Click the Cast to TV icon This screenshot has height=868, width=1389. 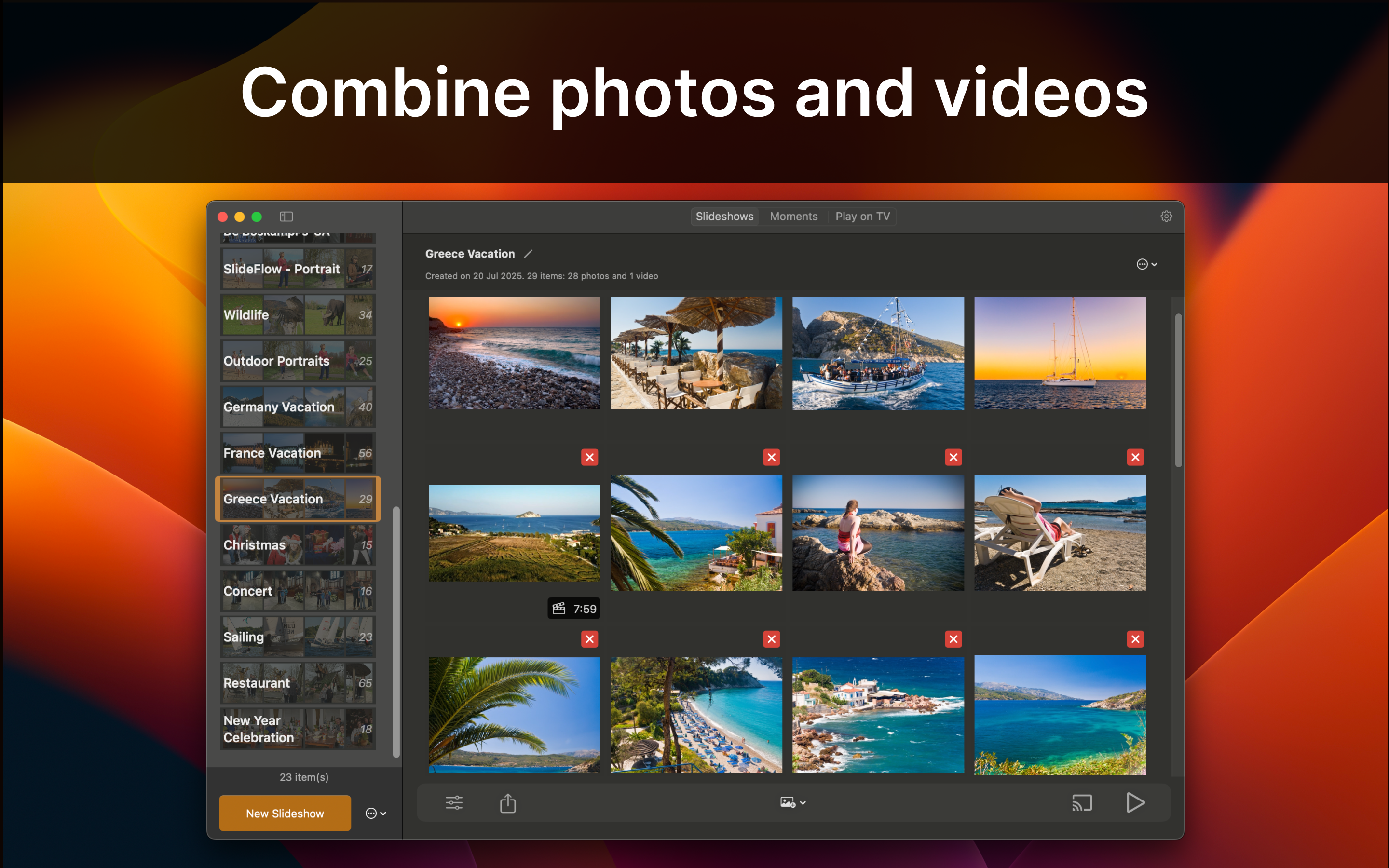point(1082,802)
